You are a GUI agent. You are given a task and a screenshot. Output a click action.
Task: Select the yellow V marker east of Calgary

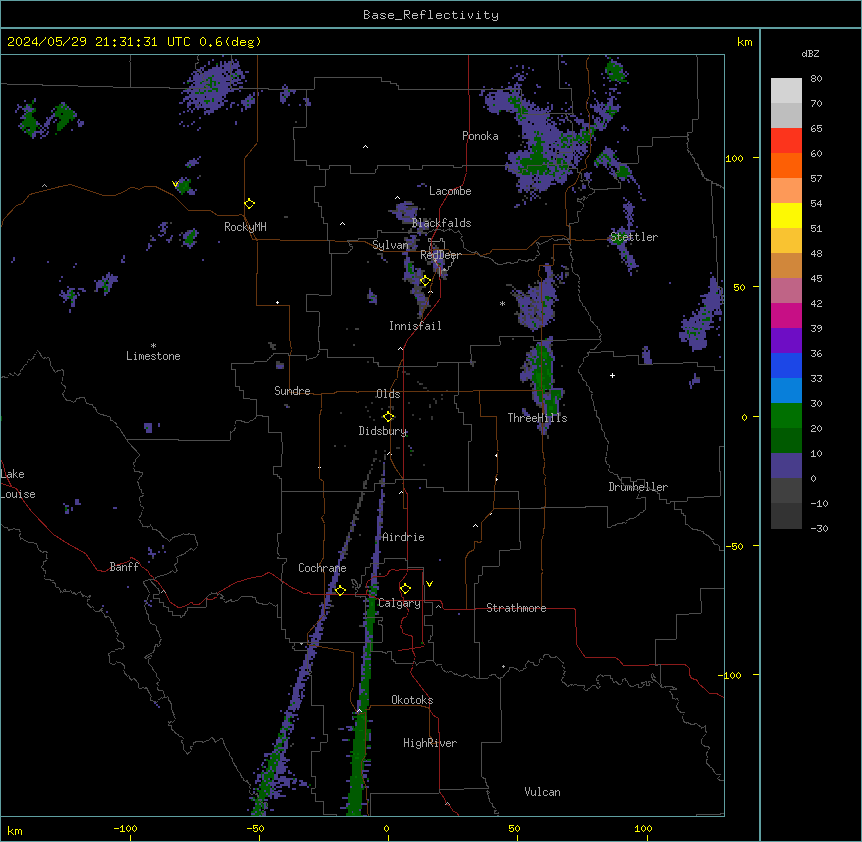pyautogui.click(x=429, y=584)
